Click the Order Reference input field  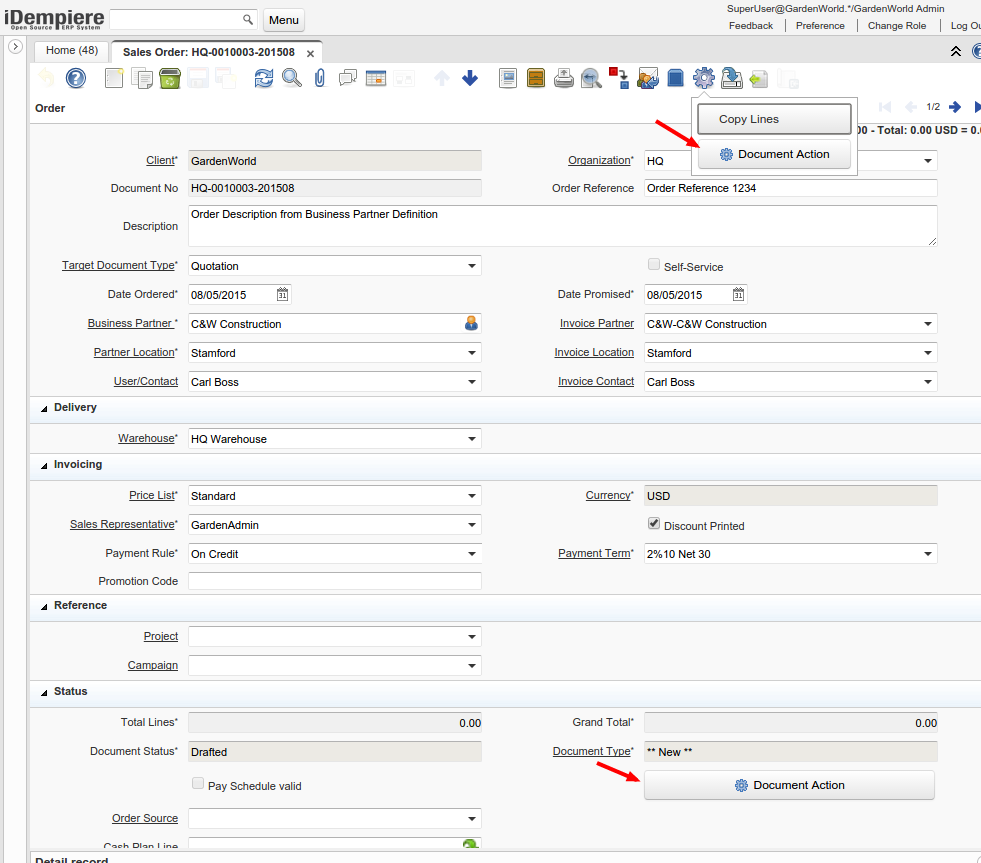click(x=790, y=188)
